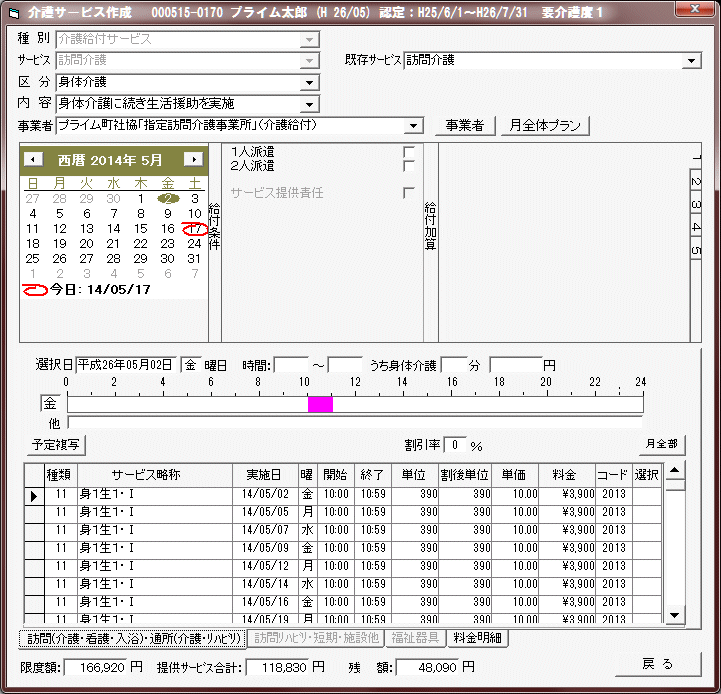Open the 区分 dropdown showing 身体介護
The image size is (721, 694).
tap(309, 82)
